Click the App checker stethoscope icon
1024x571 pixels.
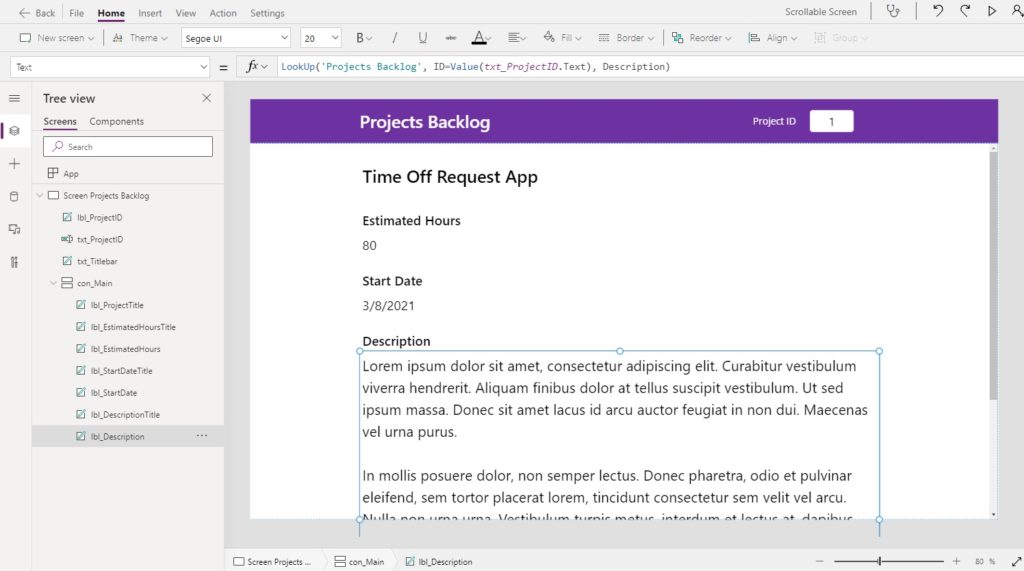coord(893,11)
